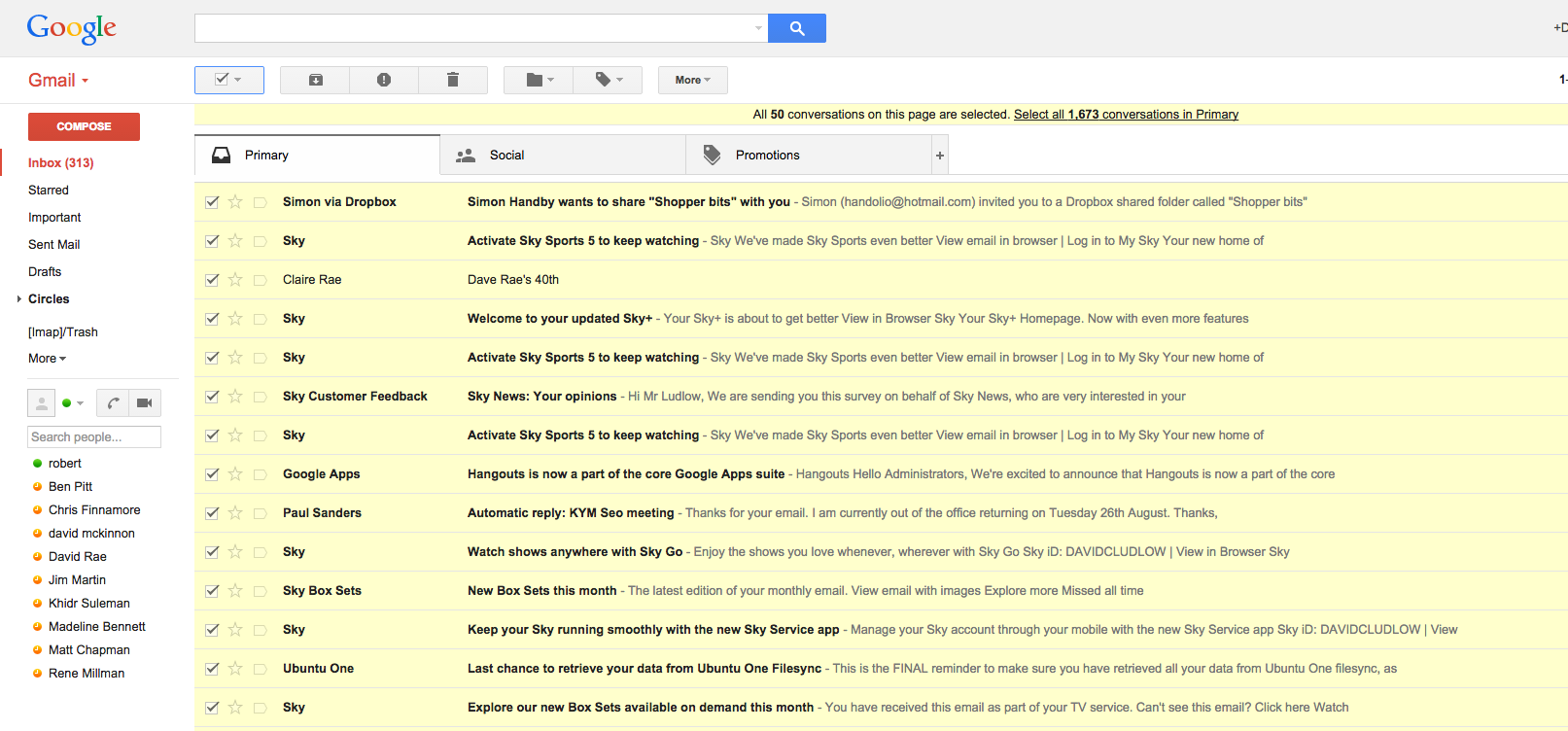This screenshot has height=731, width=1568.
Task: Star the Claire Rae email
Action: [235, 280]
